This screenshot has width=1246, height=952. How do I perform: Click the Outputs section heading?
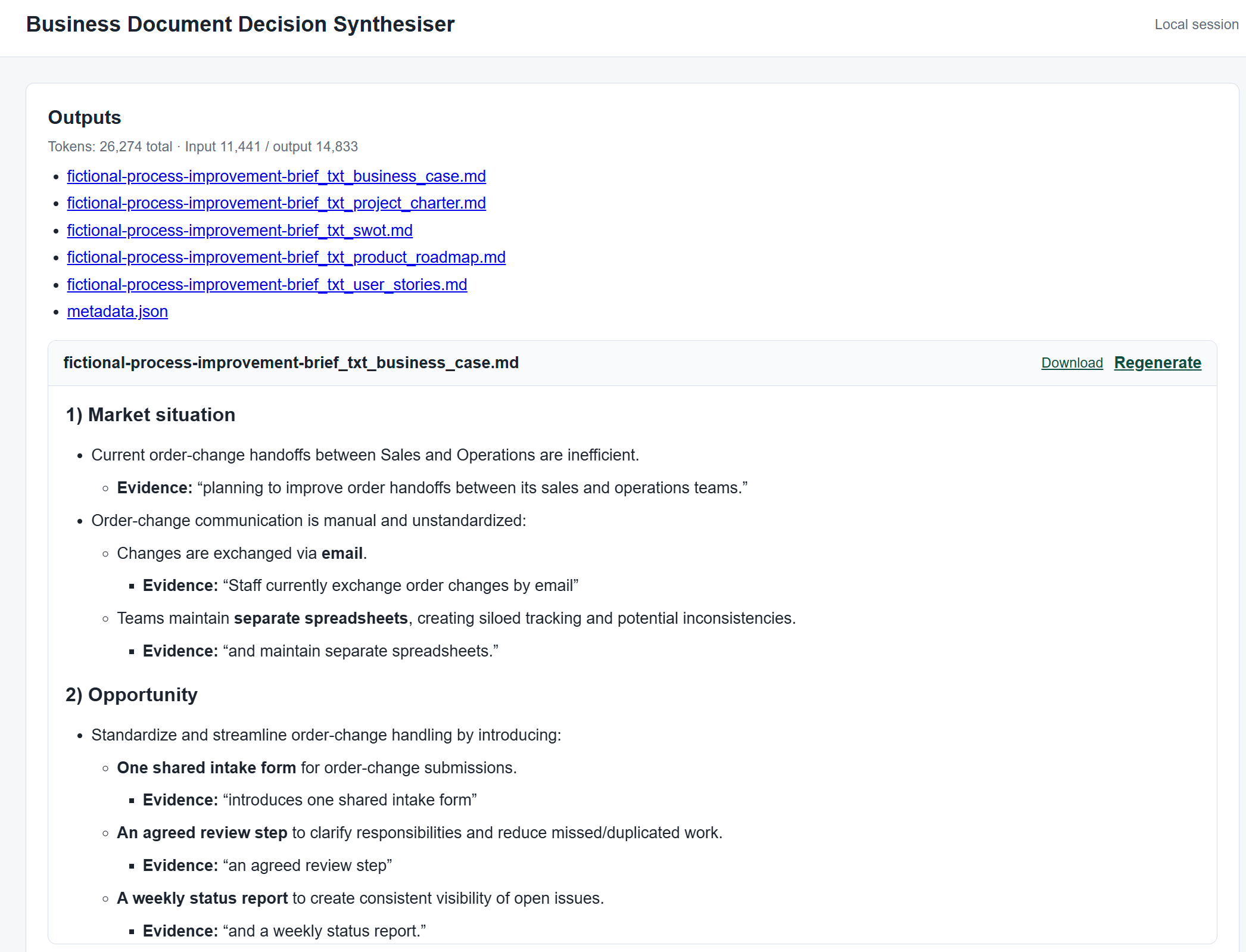pyautogui.click(x=85, y=117)
